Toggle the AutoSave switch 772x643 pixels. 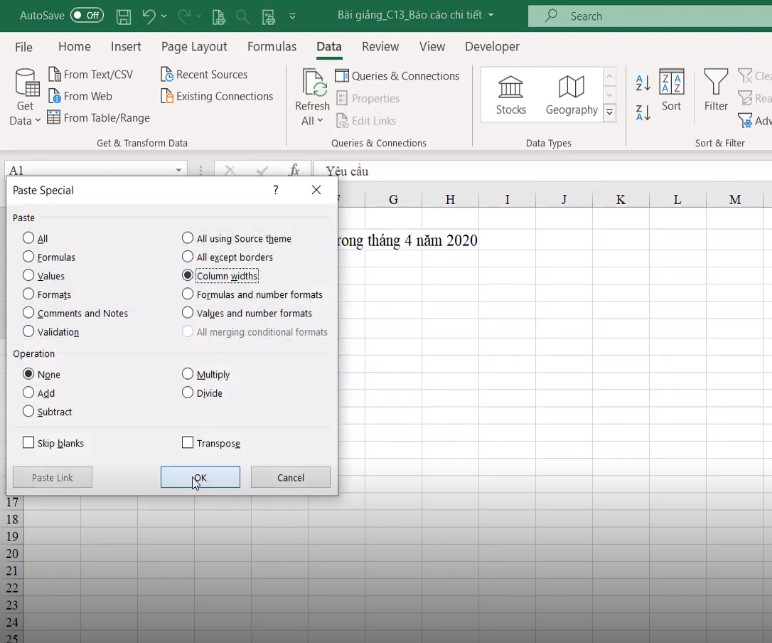pos(87,15)
